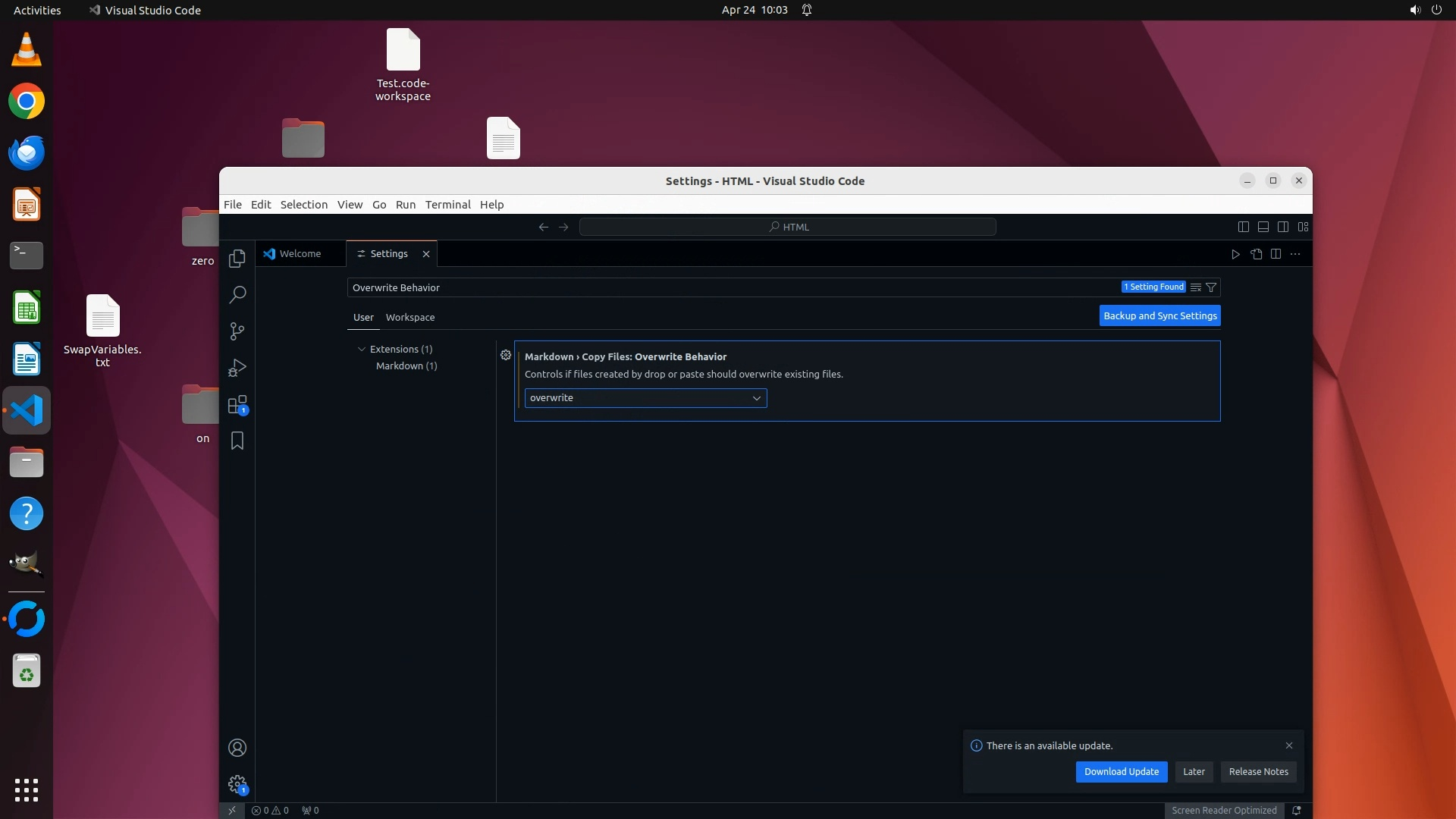Viewport: 1456px width, 819px height.
Task: Open the Terminal menu
Action: click(x=447, y=205)
